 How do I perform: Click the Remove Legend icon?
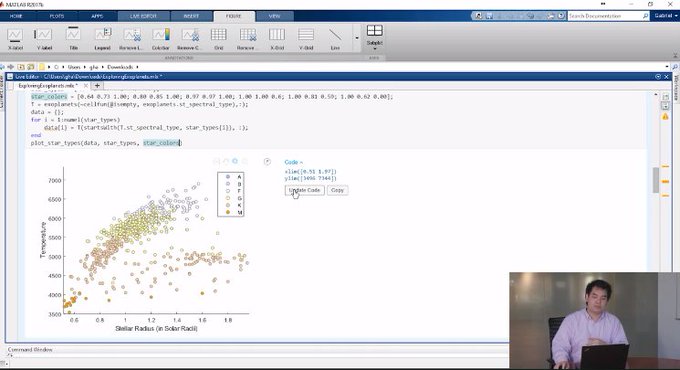(131, 39)
